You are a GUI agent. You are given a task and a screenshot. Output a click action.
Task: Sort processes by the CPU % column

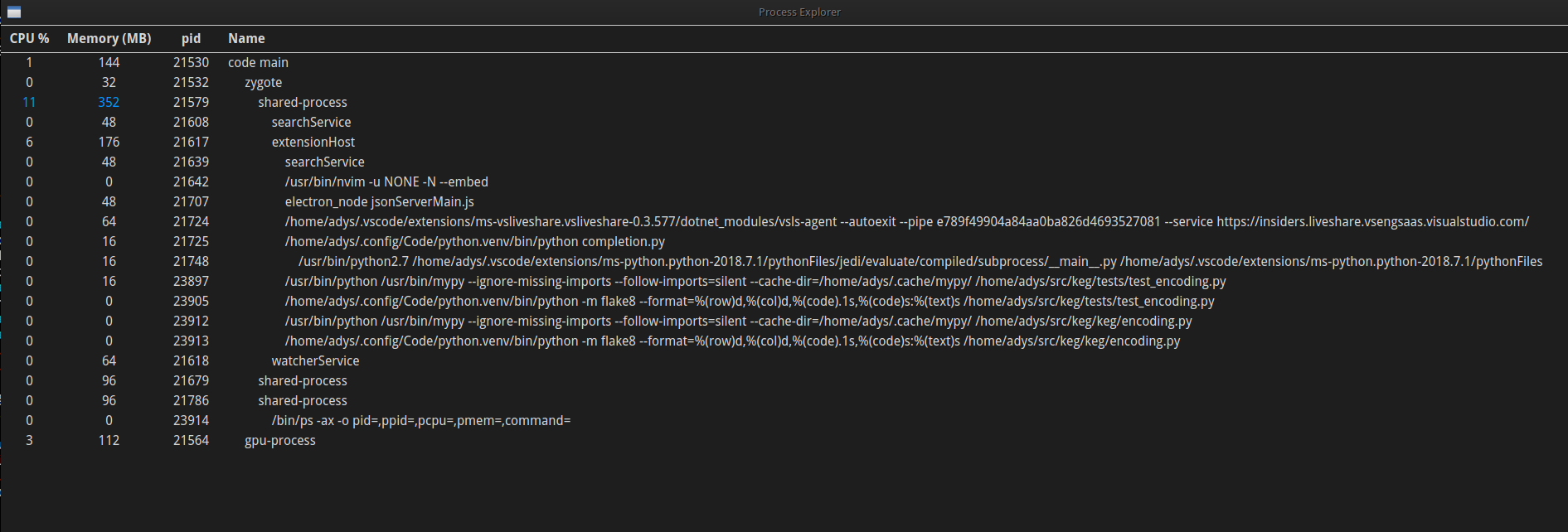pos(29,38)
